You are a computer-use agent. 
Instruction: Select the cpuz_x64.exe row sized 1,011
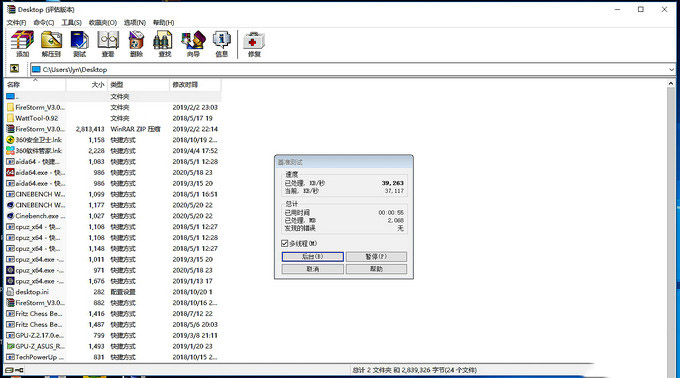113,259
